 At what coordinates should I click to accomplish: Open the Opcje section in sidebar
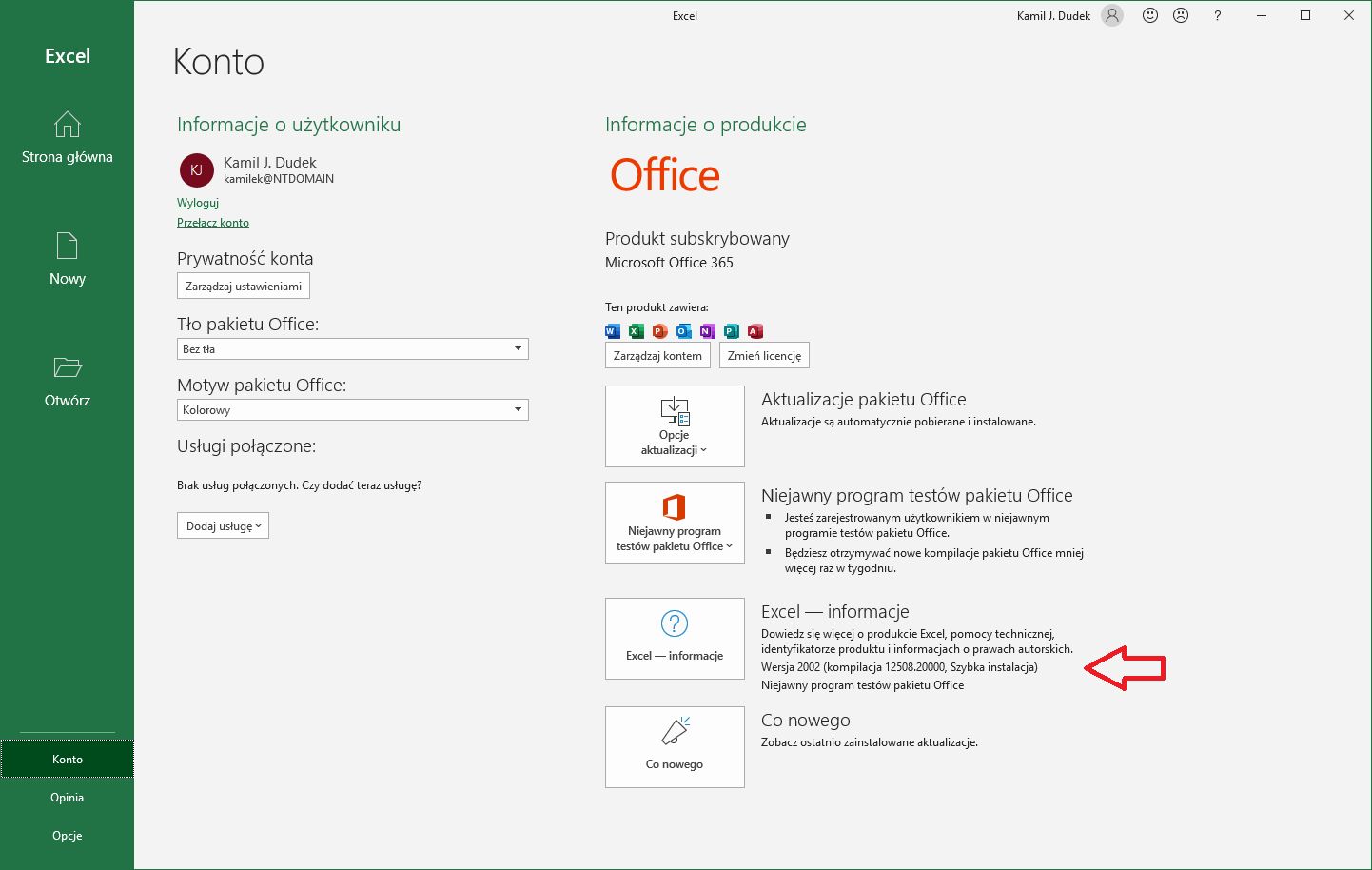click(x=67, y=835)
